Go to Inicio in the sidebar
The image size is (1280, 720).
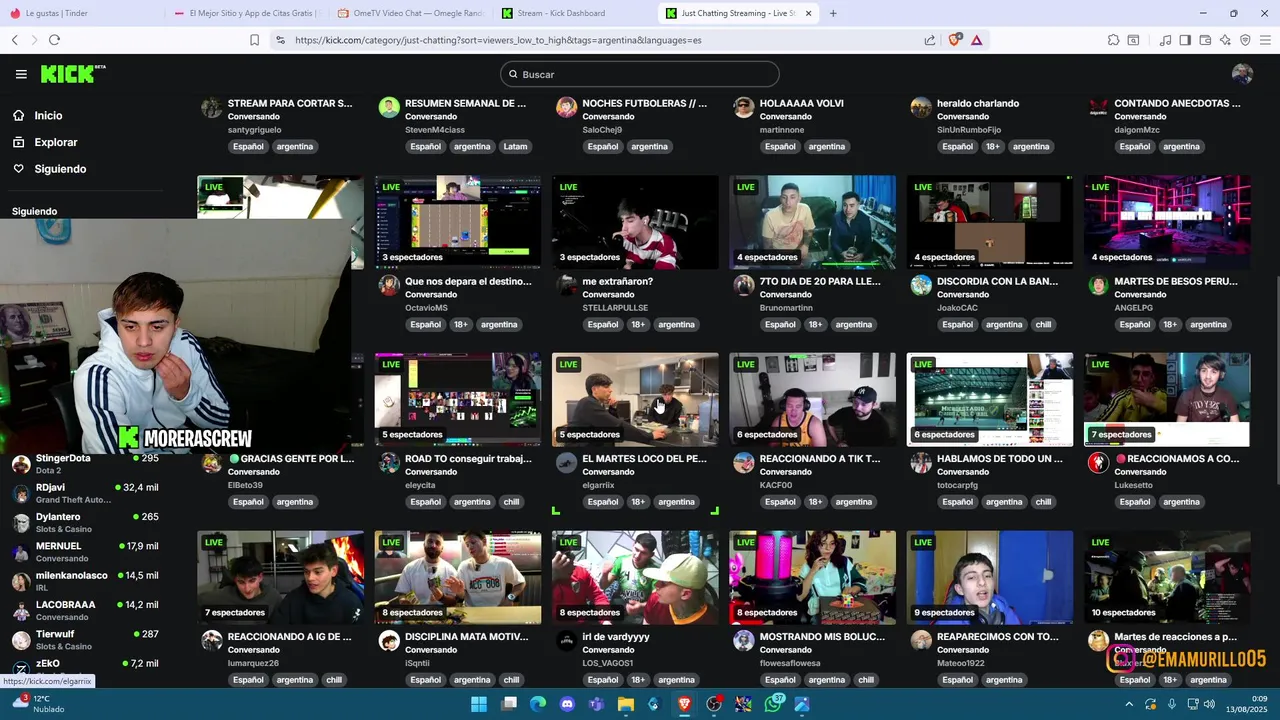tap(48, 116)
